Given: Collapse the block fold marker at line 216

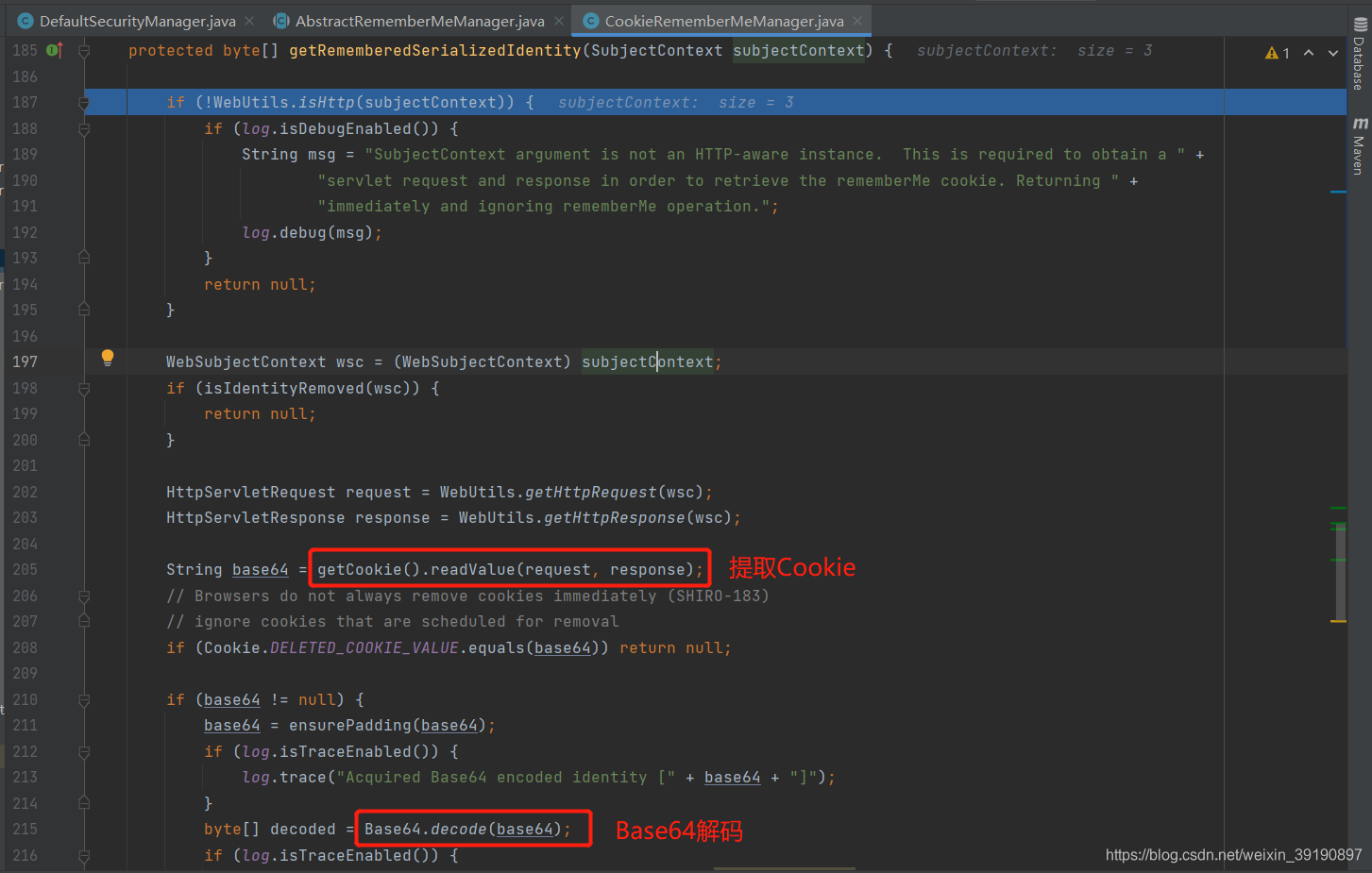Looking at the screenshot, I should (84, 855).
